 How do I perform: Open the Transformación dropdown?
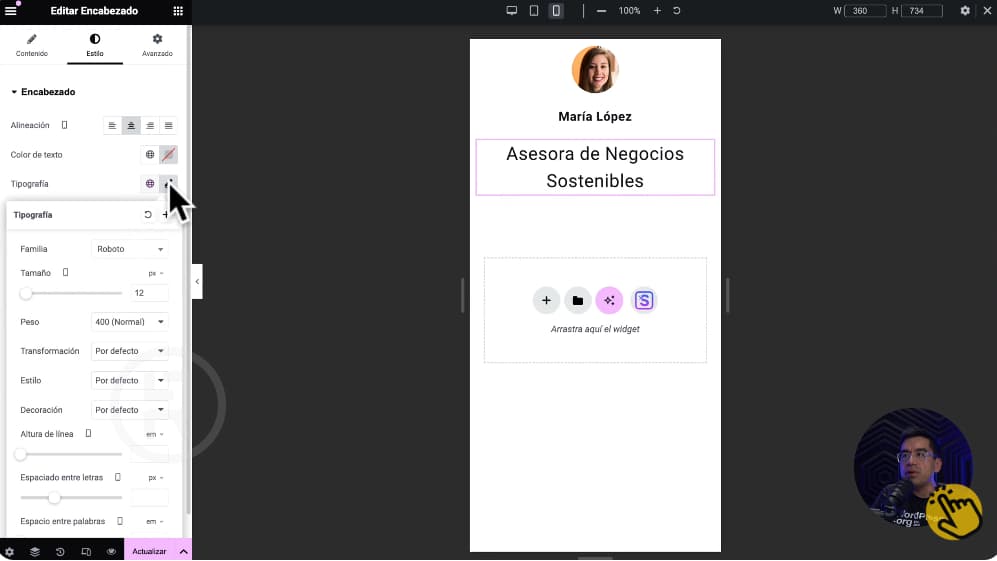[130, 351]
